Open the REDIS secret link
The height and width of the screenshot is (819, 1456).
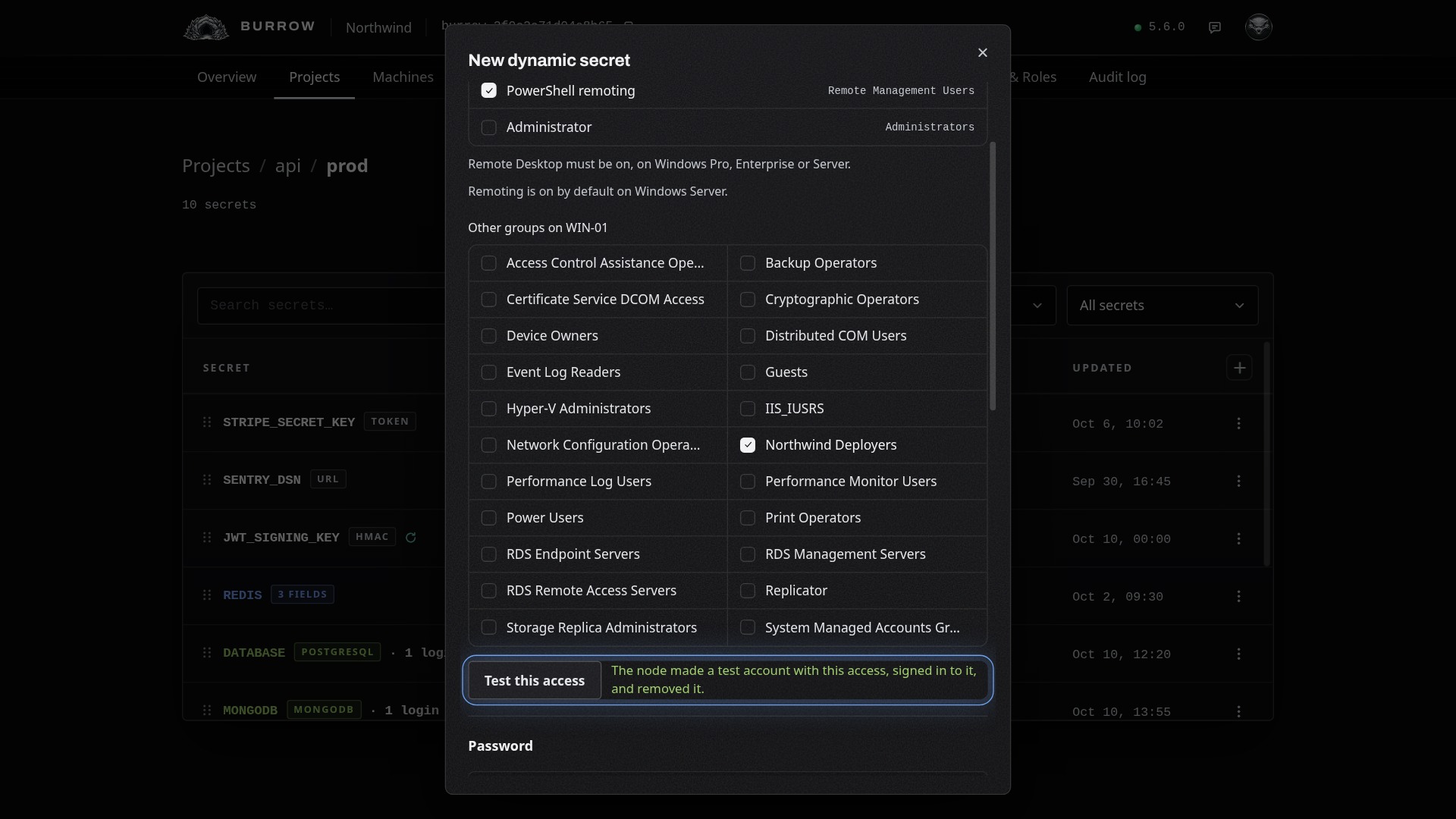point(242,595)
